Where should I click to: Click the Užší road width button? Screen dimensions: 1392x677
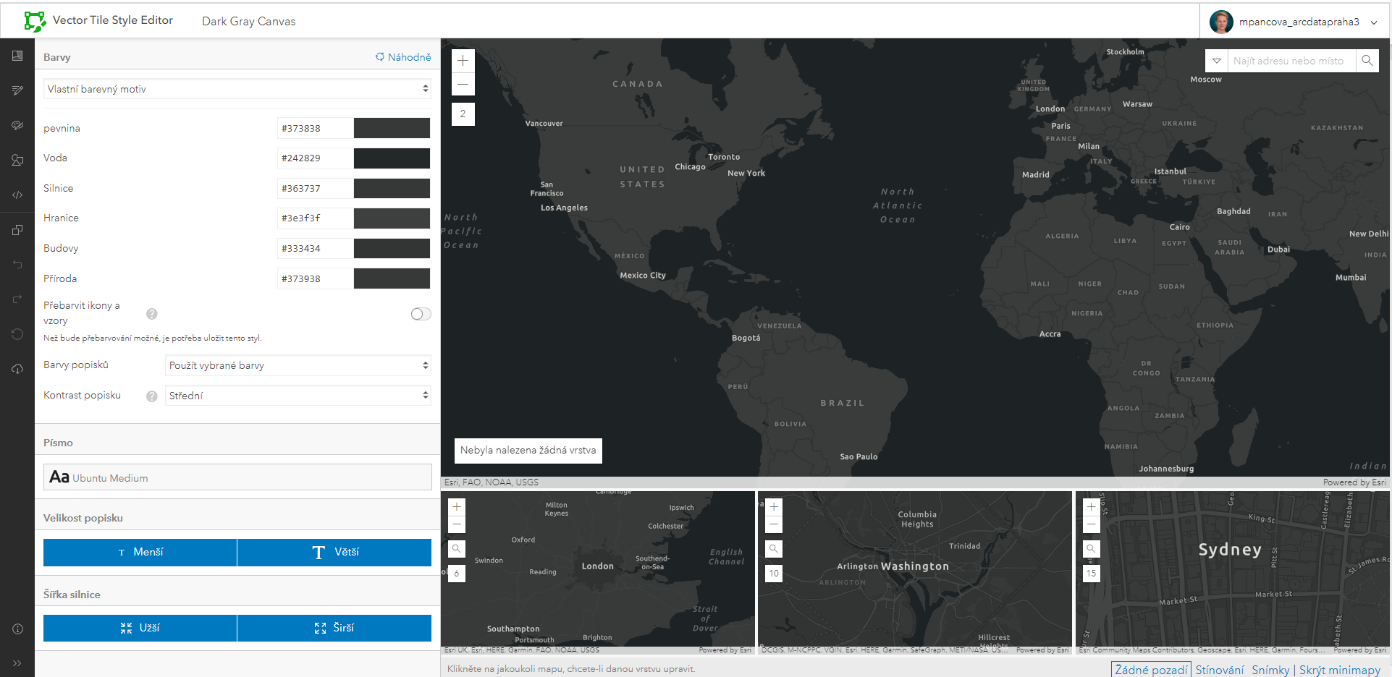[140, 628]
